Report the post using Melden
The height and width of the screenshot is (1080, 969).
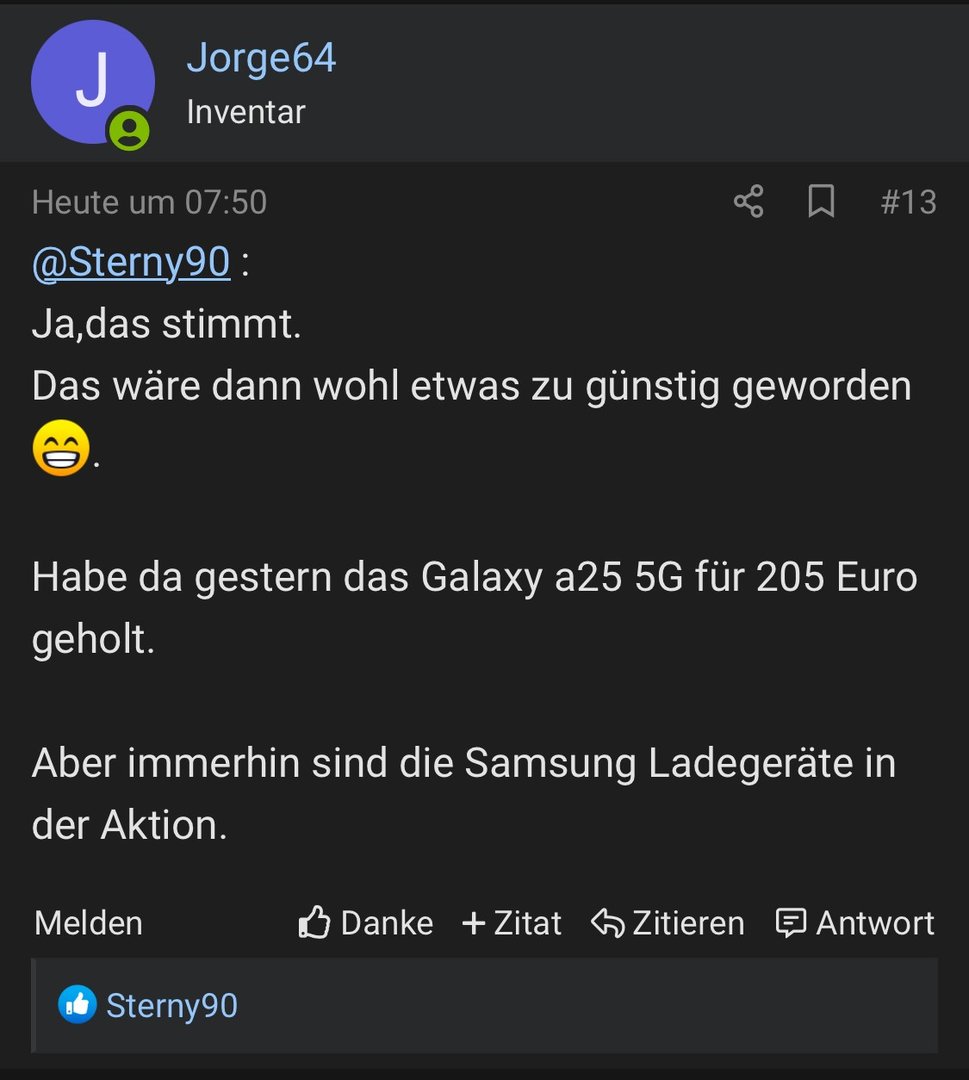point(88,923)
